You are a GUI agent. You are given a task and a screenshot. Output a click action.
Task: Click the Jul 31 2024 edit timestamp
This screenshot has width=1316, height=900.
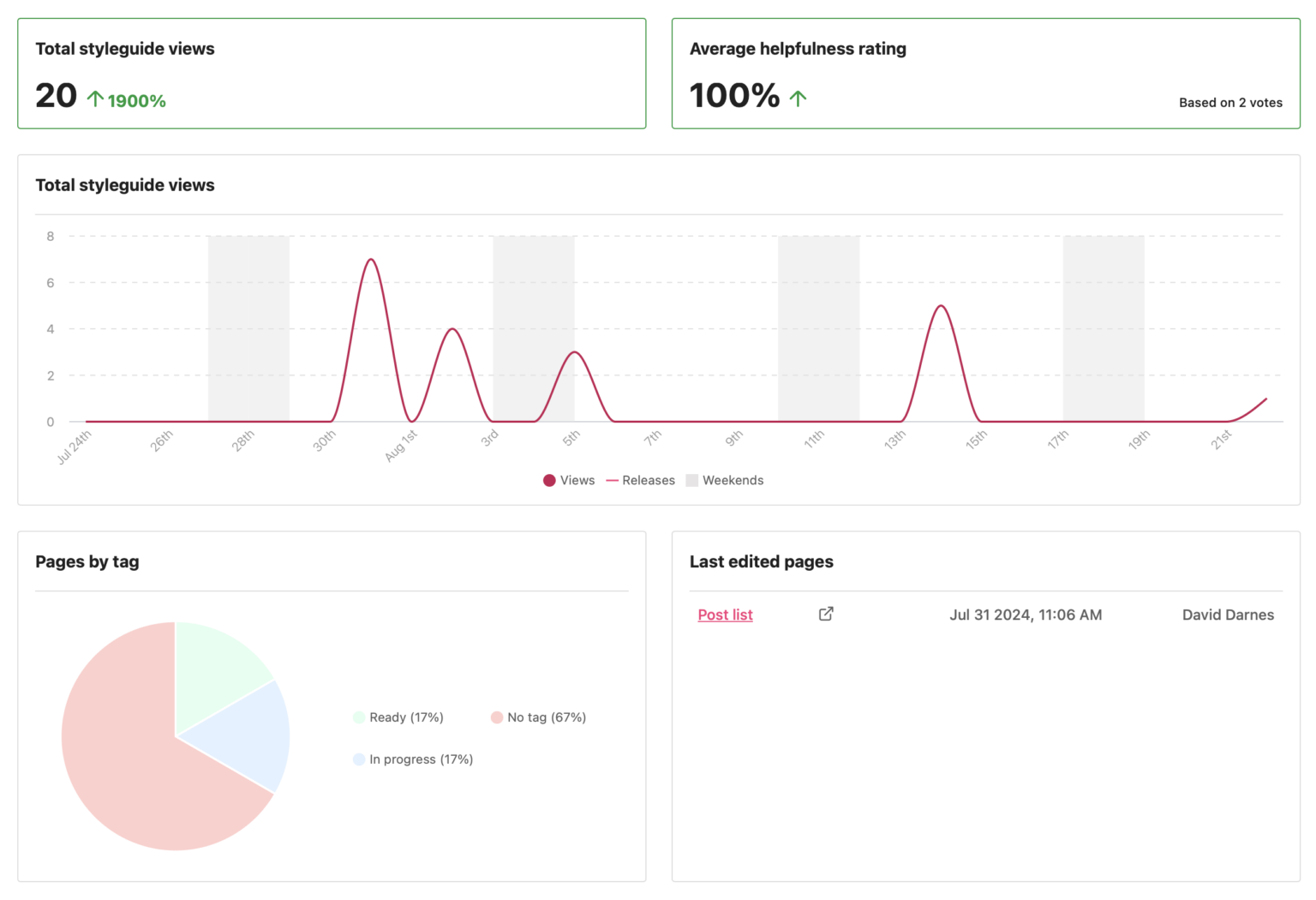[x=1025, y=615]
